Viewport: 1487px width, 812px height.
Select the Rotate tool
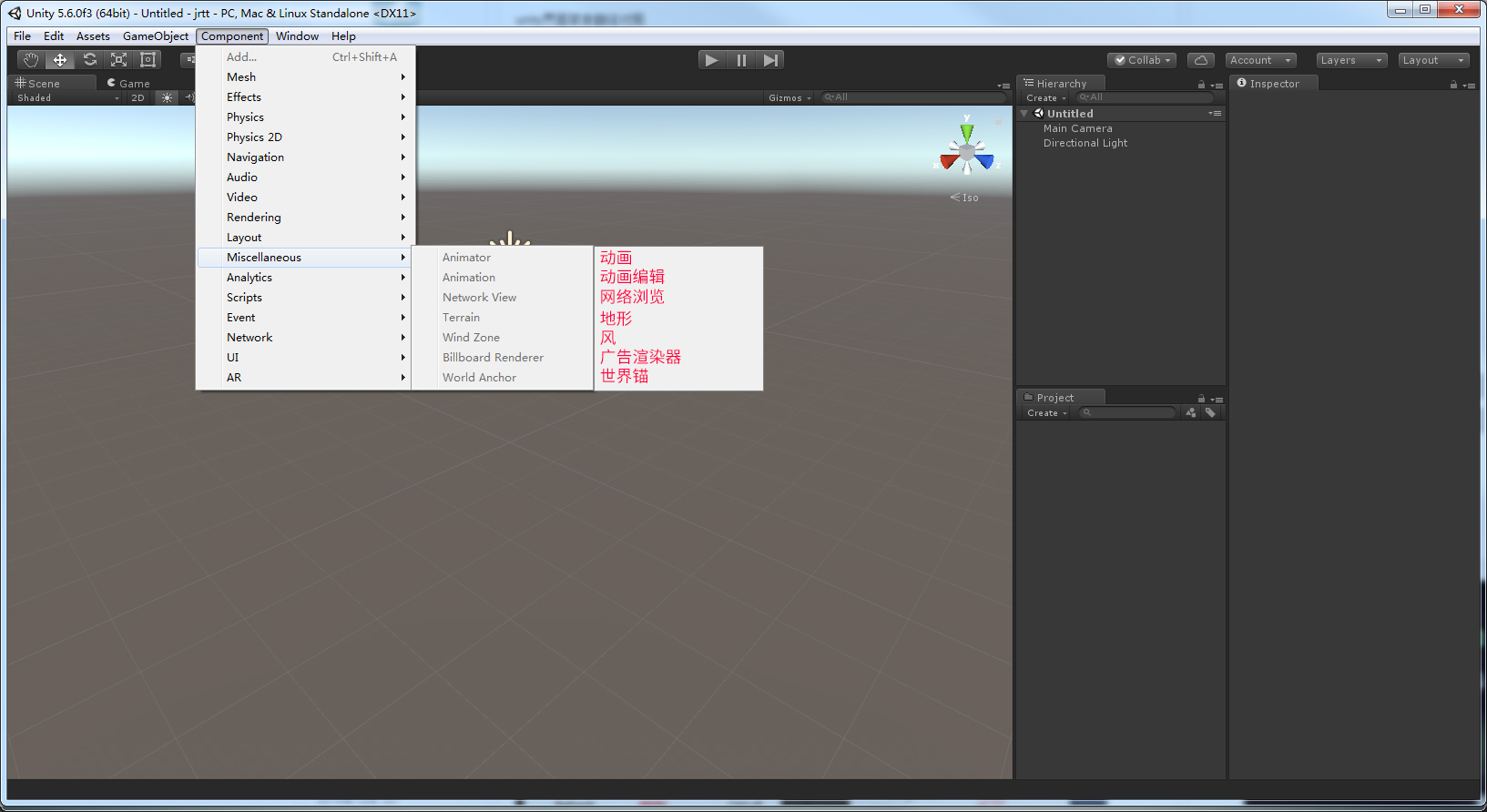click(x=89, y=60)
